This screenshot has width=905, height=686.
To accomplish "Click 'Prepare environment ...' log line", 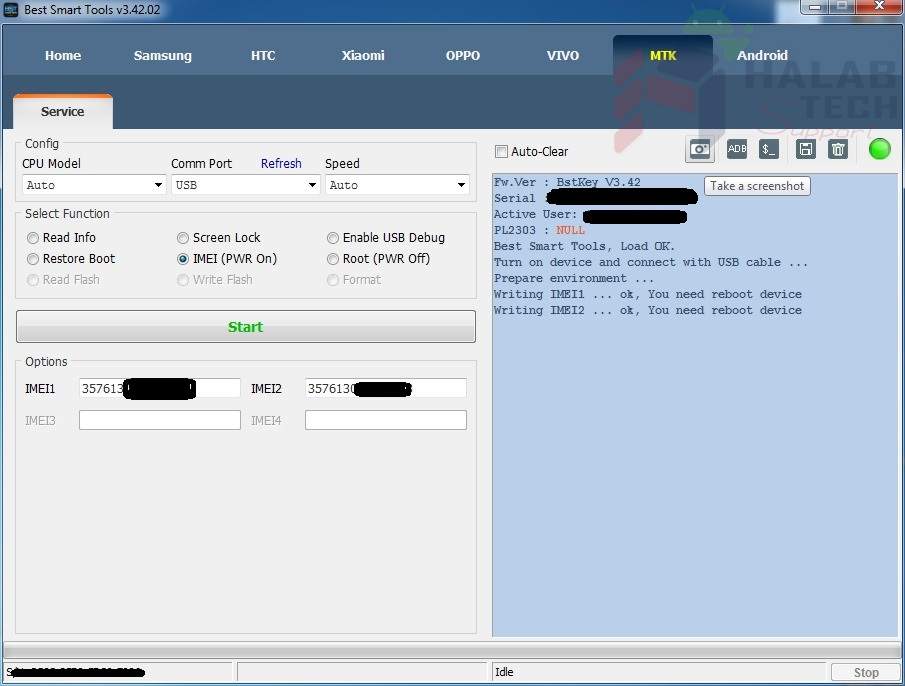I will [574, 278].
